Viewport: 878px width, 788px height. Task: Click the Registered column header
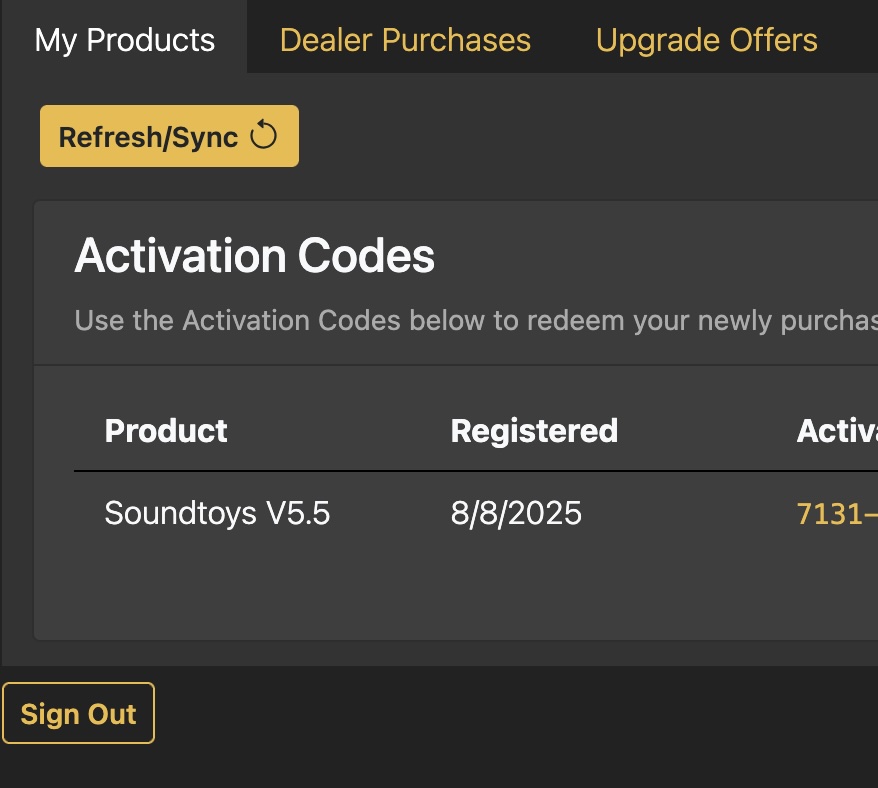click(x=534, y=430)
